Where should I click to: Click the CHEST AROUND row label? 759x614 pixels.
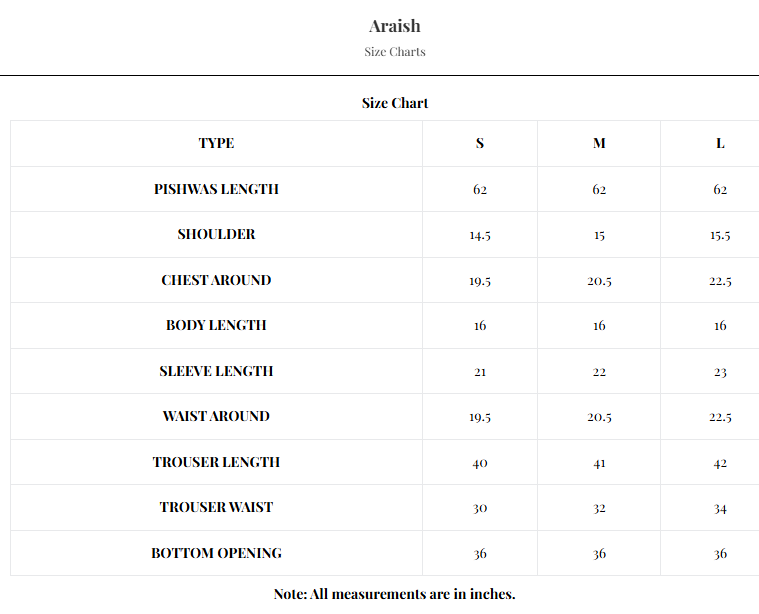pyautogui.click(x=216, y=280)
